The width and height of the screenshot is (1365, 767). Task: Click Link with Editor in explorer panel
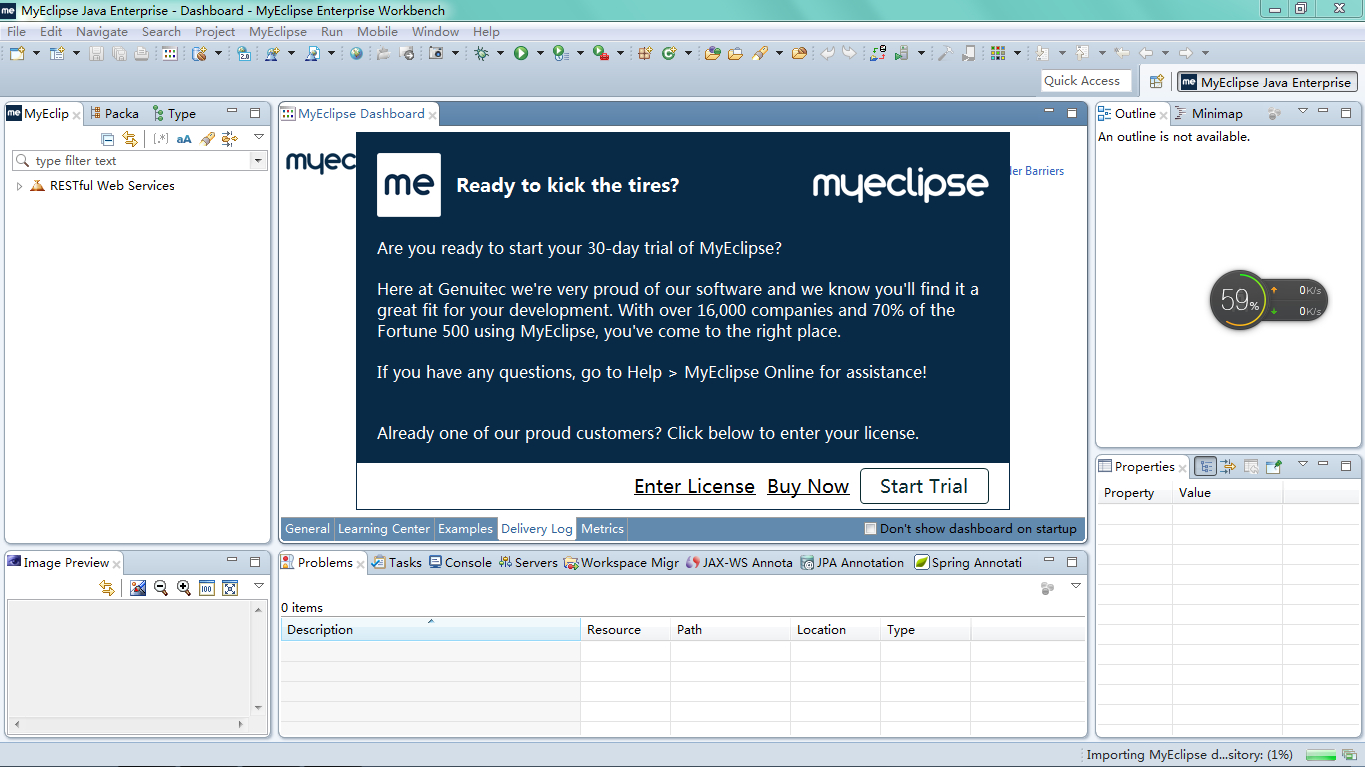point(130,139)
